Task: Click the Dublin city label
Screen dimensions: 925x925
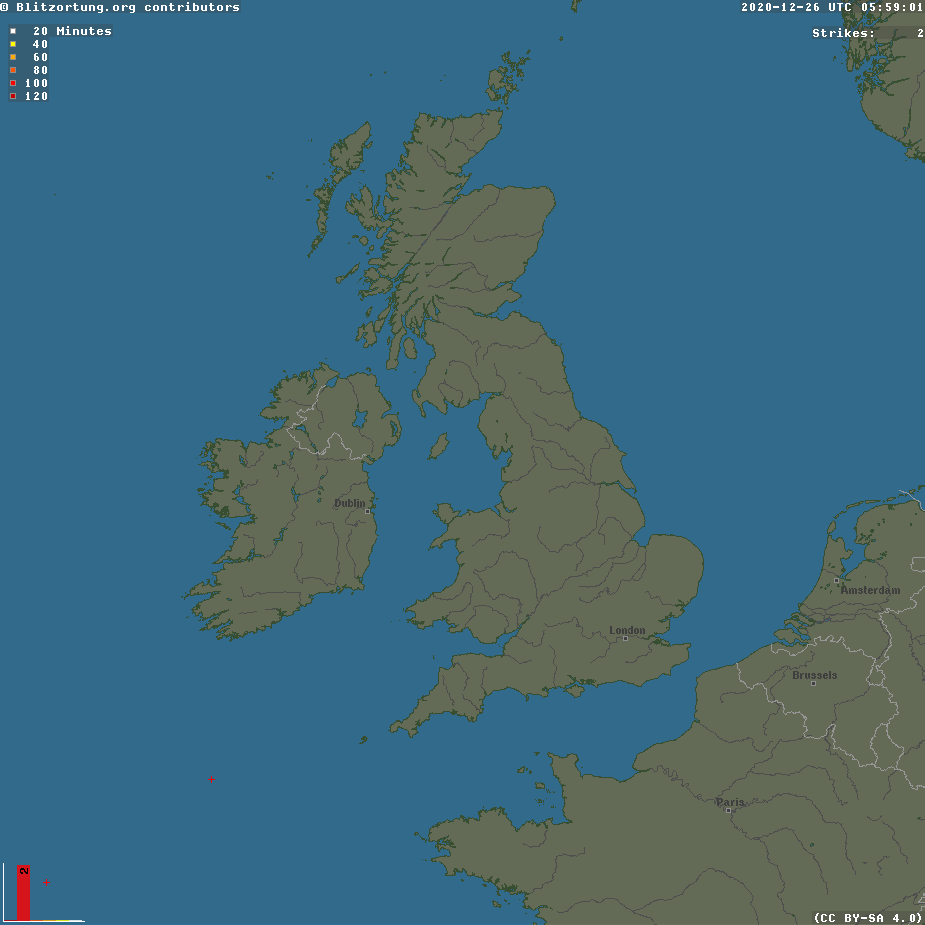Action: [x=349, y=503]
